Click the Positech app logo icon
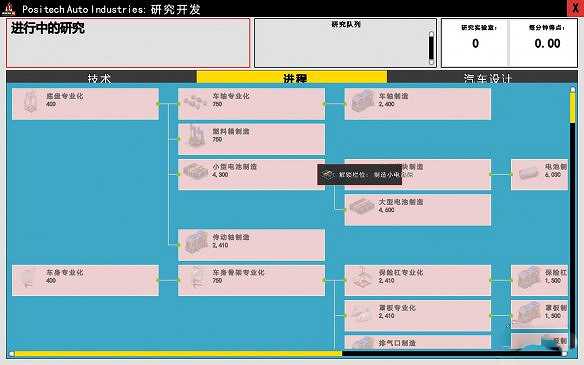This screenshot has width=584, height=365. click(8, 8)
